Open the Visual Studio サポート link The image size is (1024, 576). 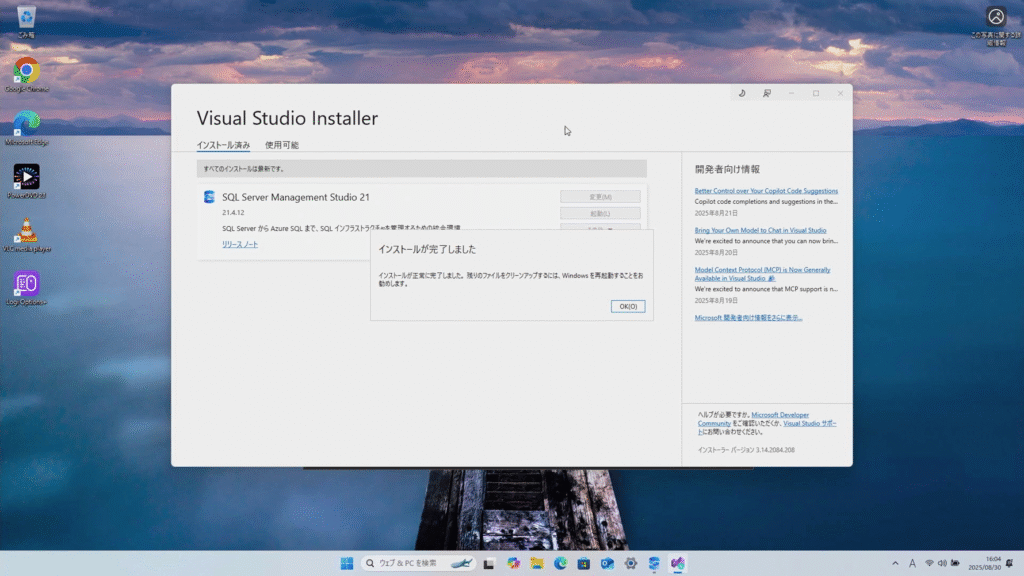click(809, 423)
